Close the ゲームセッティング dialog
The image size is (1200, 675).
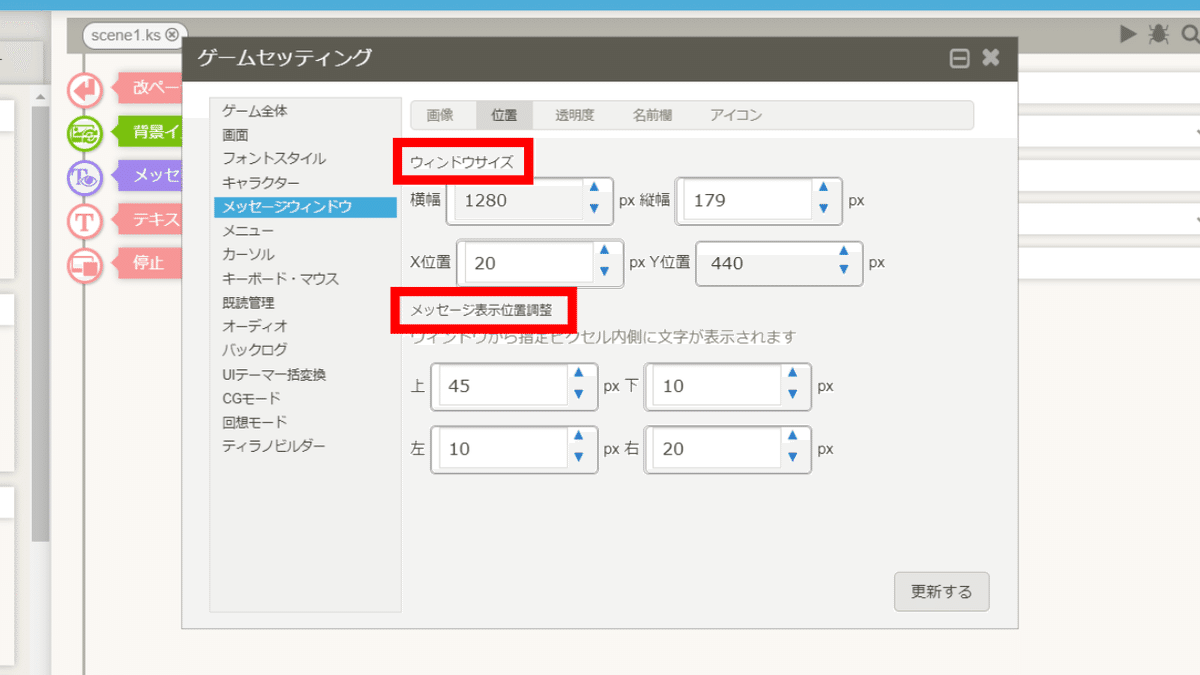pyautogui.click(x=990, y=58)
